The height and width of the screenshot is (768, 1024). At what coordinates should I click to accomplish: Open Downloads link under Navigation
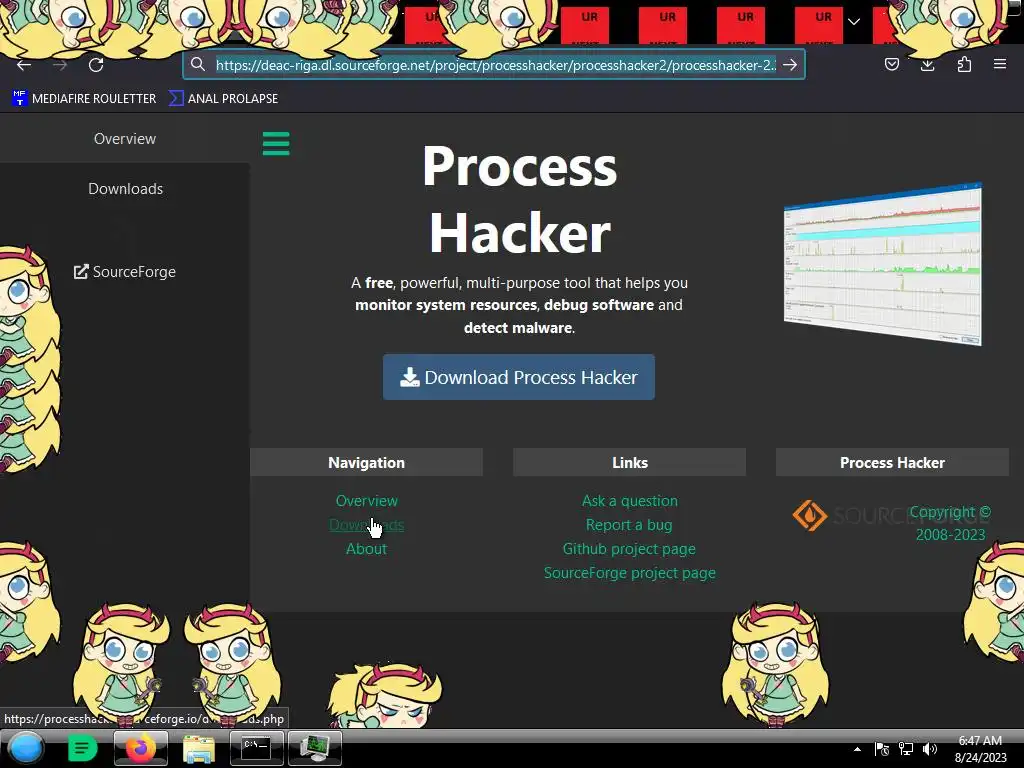point(366,525)
